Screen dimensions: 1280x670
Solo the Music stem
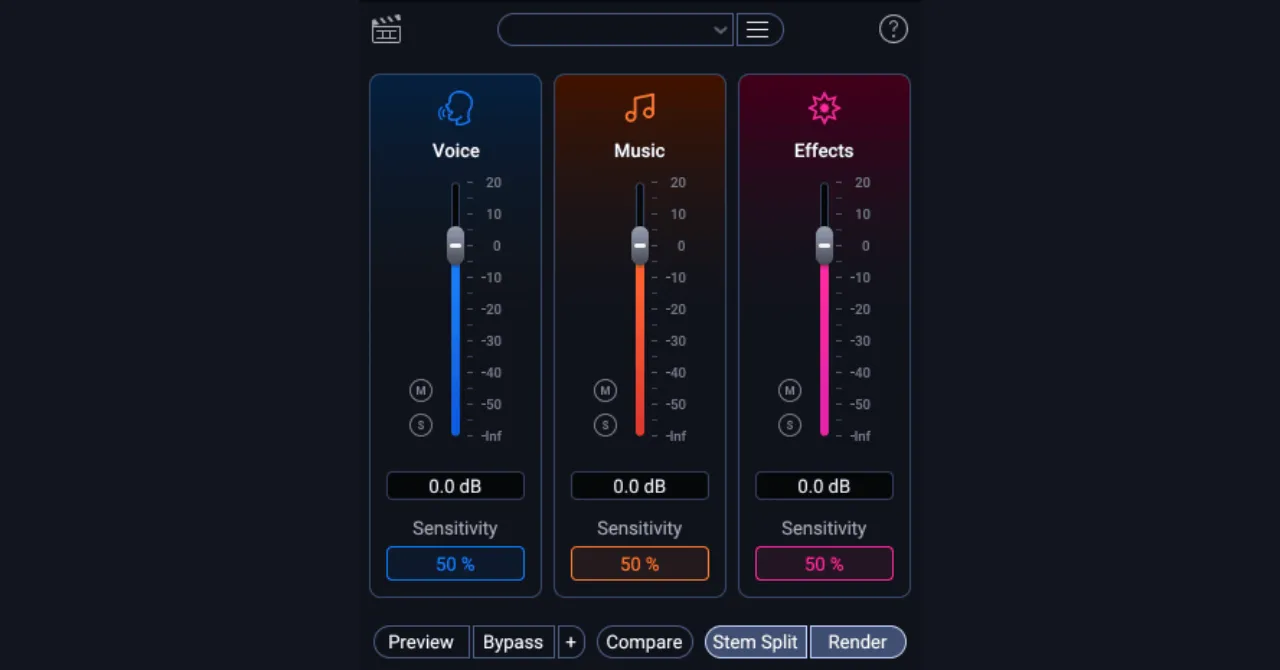pos(605,425)
